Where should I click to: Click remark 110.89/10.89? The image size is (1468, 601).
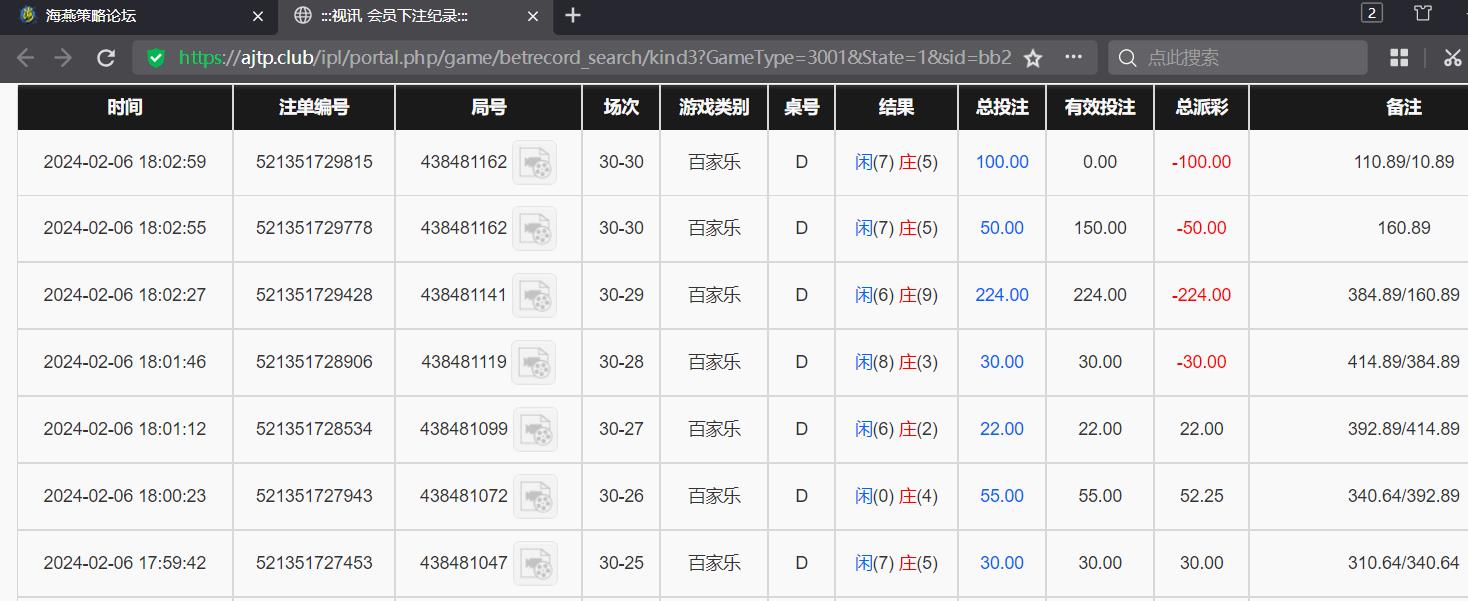(x=1404, y=162)
